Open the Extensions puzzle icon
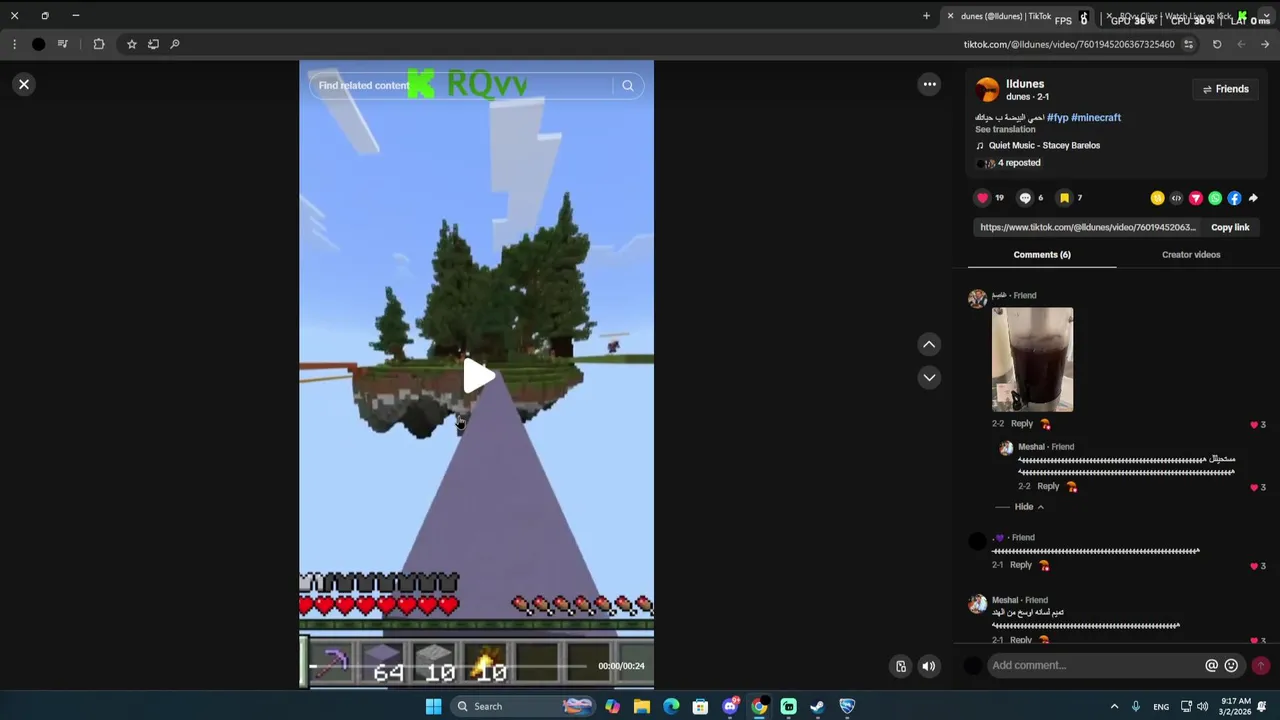 coord(99,44)
